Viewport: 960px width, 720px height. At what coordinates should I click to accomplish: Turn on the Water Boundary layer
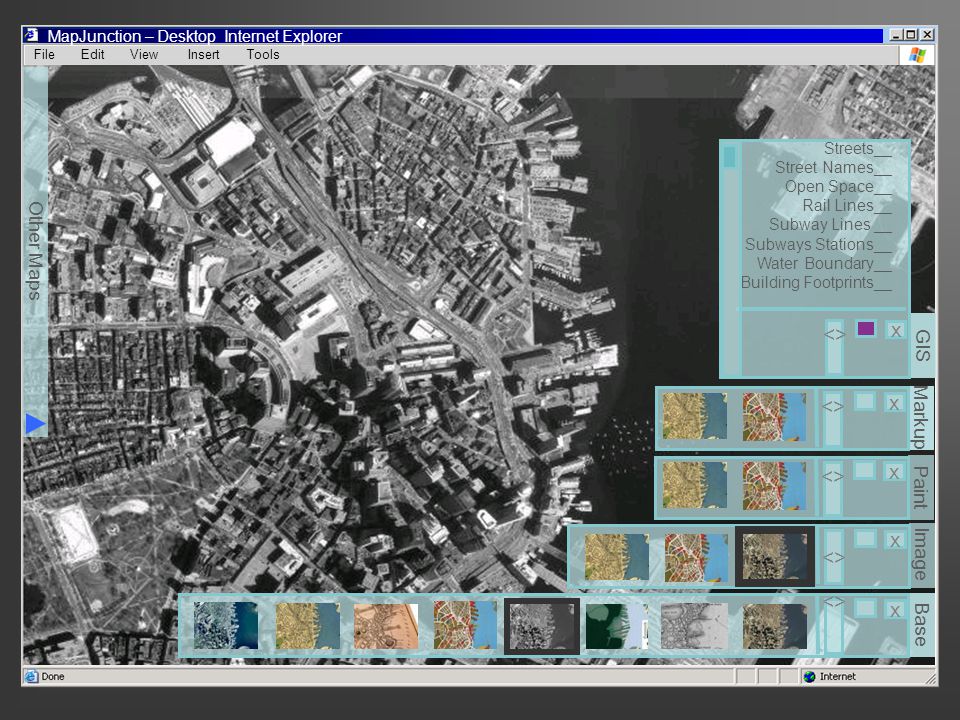tap(823, 263)
